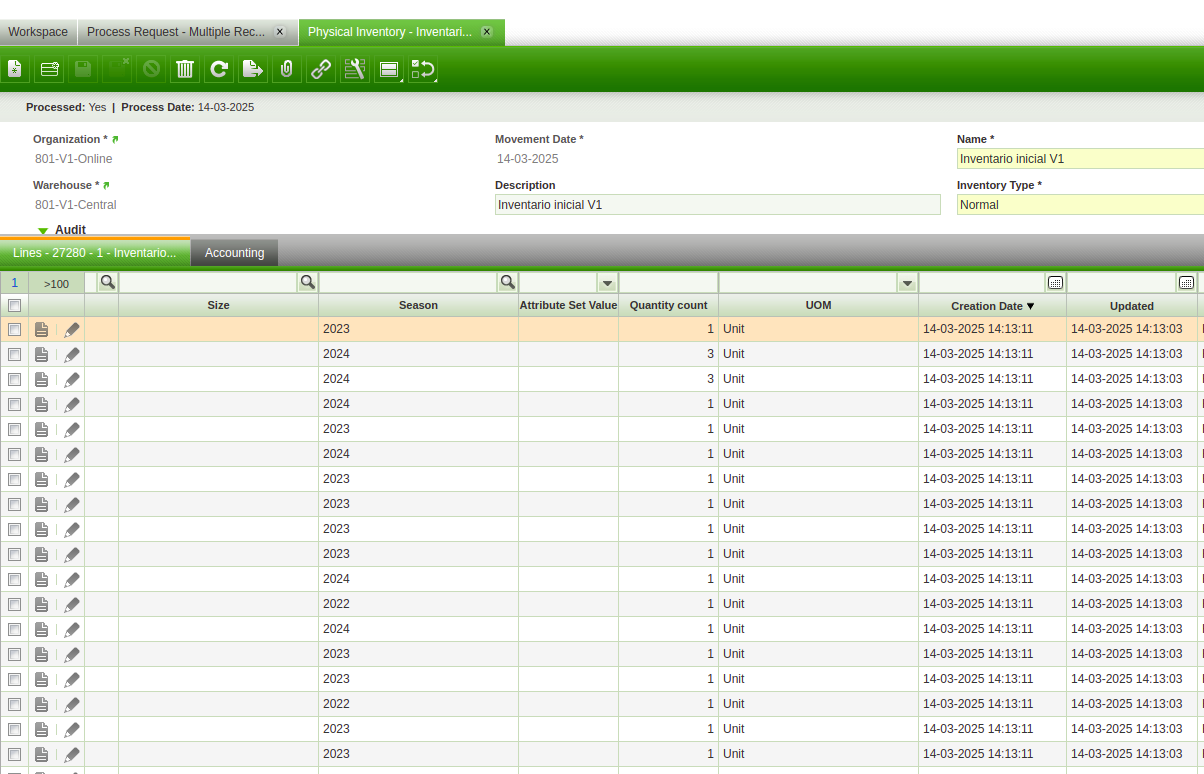
Task: Click the Quantity count column header
Action: (668, 305)
